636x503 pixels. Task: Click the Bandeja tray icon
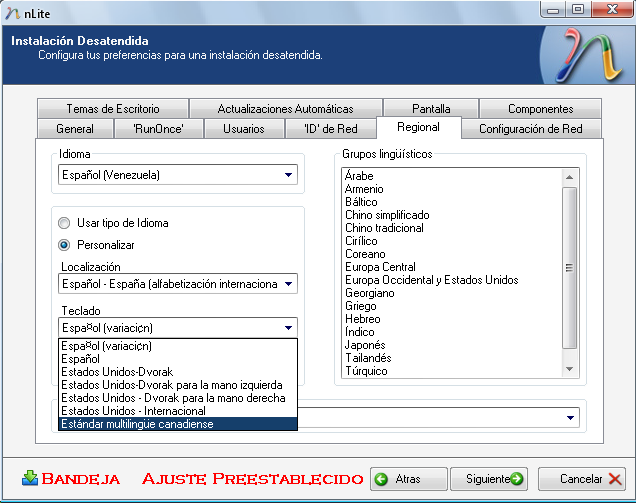pyautogui.click(x=30, y=478)
